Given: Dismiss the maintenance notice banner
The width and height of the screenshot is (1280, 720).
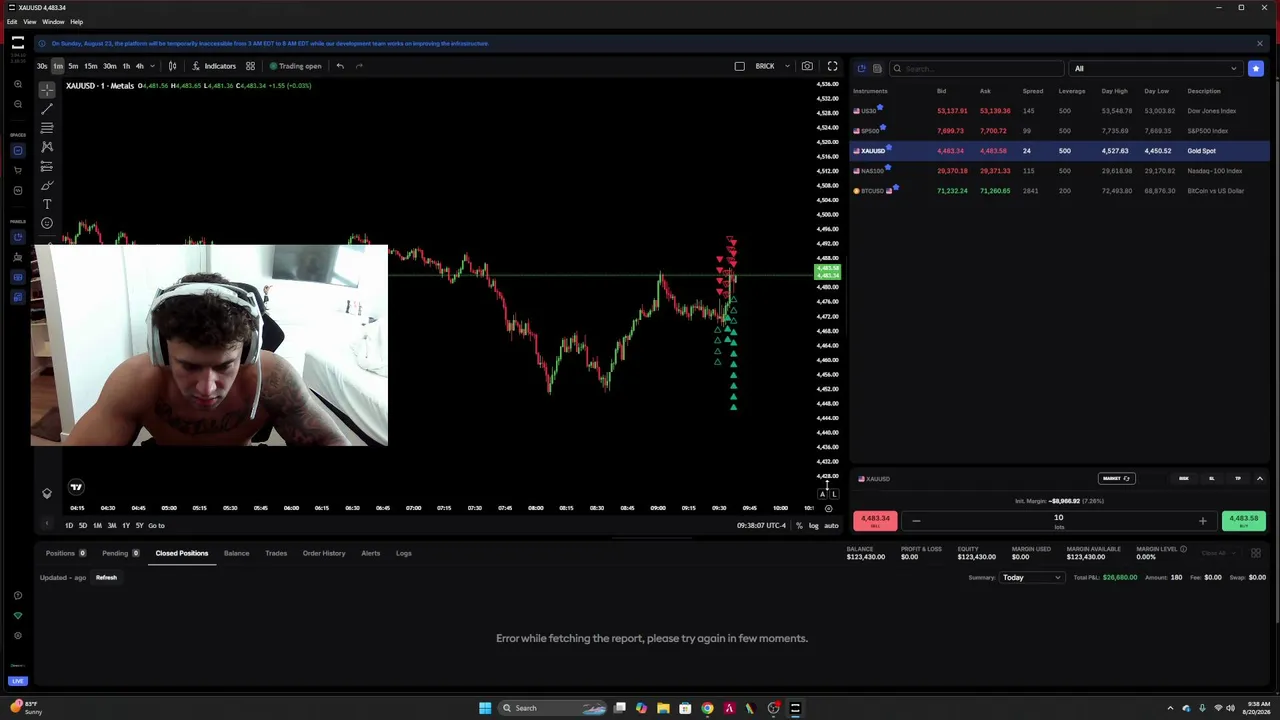Looking at the screenshot, I should click(1259, 43).
